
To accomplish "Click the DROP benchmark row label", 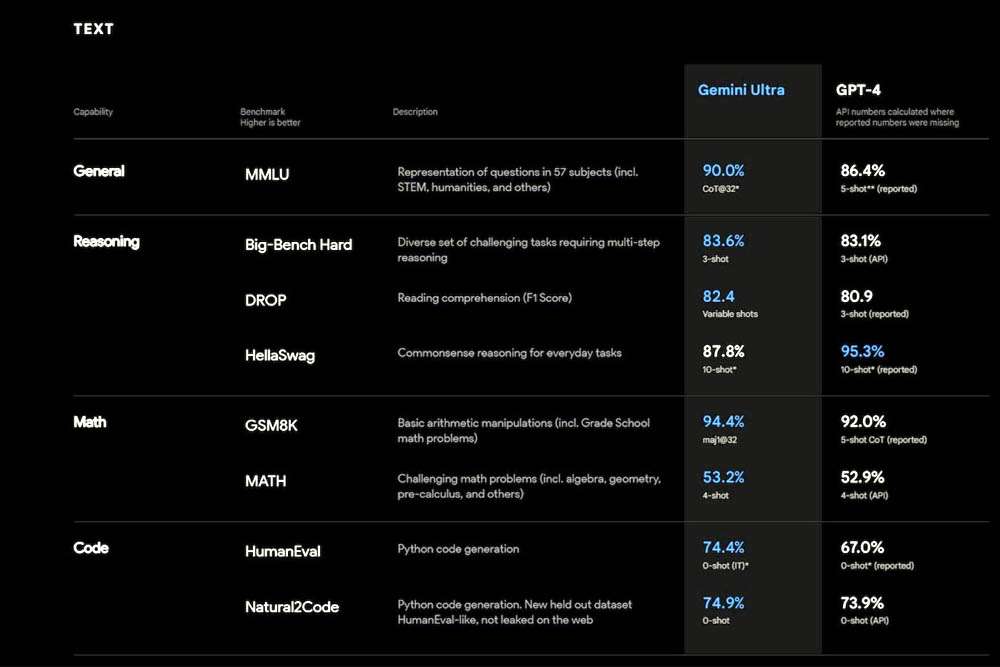I will pos(266,300).
